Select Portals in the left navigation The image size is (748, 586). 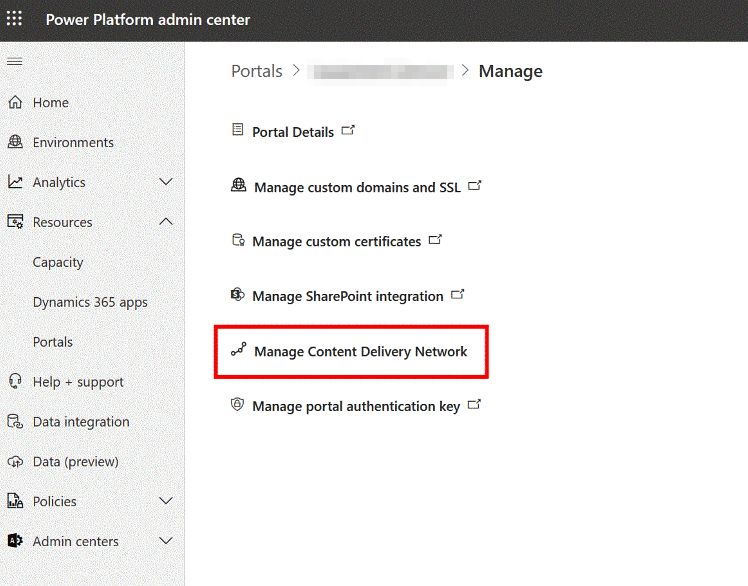click(53, 342)
